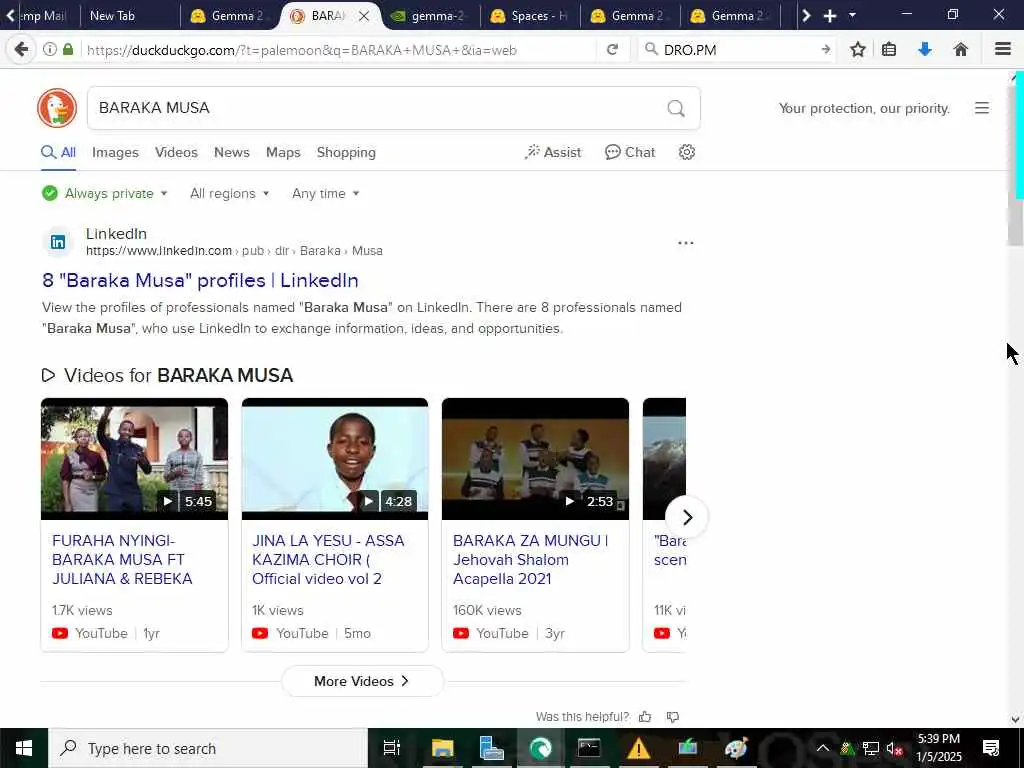Open JINA LA YESU - ASSA KAZIMA CHOIR title
Screen dimensions: 1024x768
328,560
